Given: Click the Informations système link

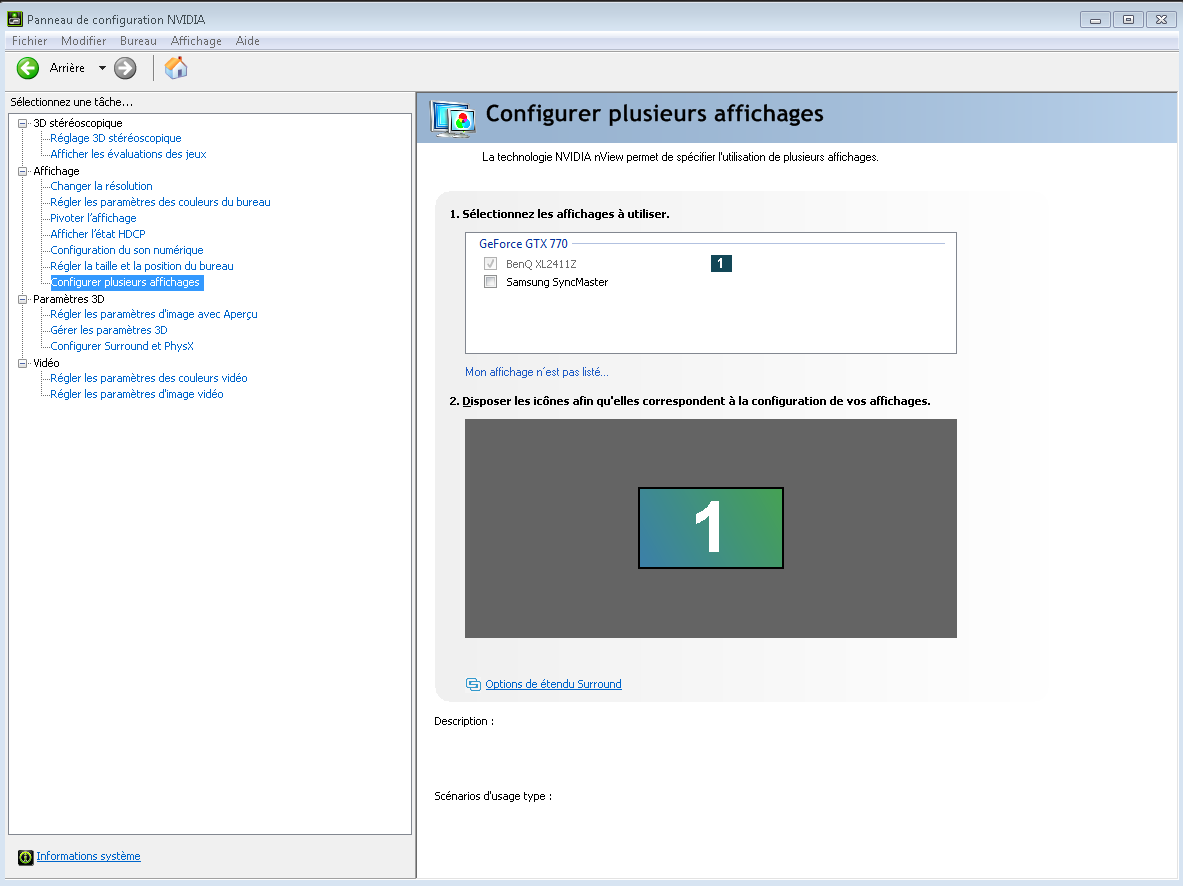Looking at the screenshot, I should pyautogui.click(x=88, y=856).
